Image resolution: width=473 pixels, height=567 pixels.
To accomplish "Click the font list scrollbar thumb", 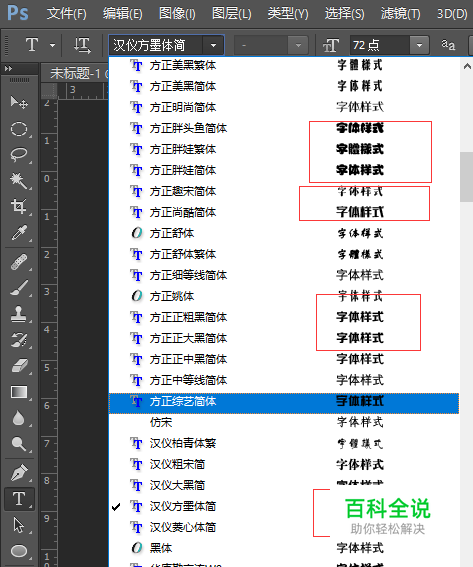I will point(466,176).
